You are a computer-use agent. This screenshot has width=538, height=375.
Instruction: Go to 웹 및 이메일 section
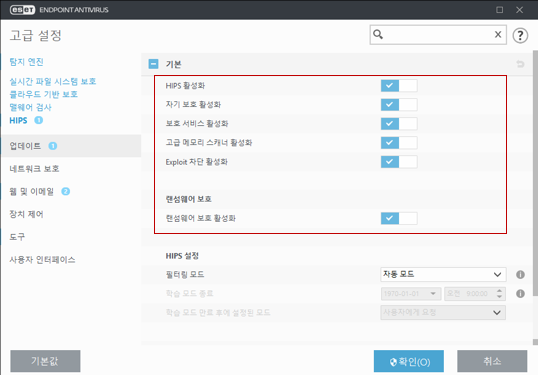[x=32, y=191]
